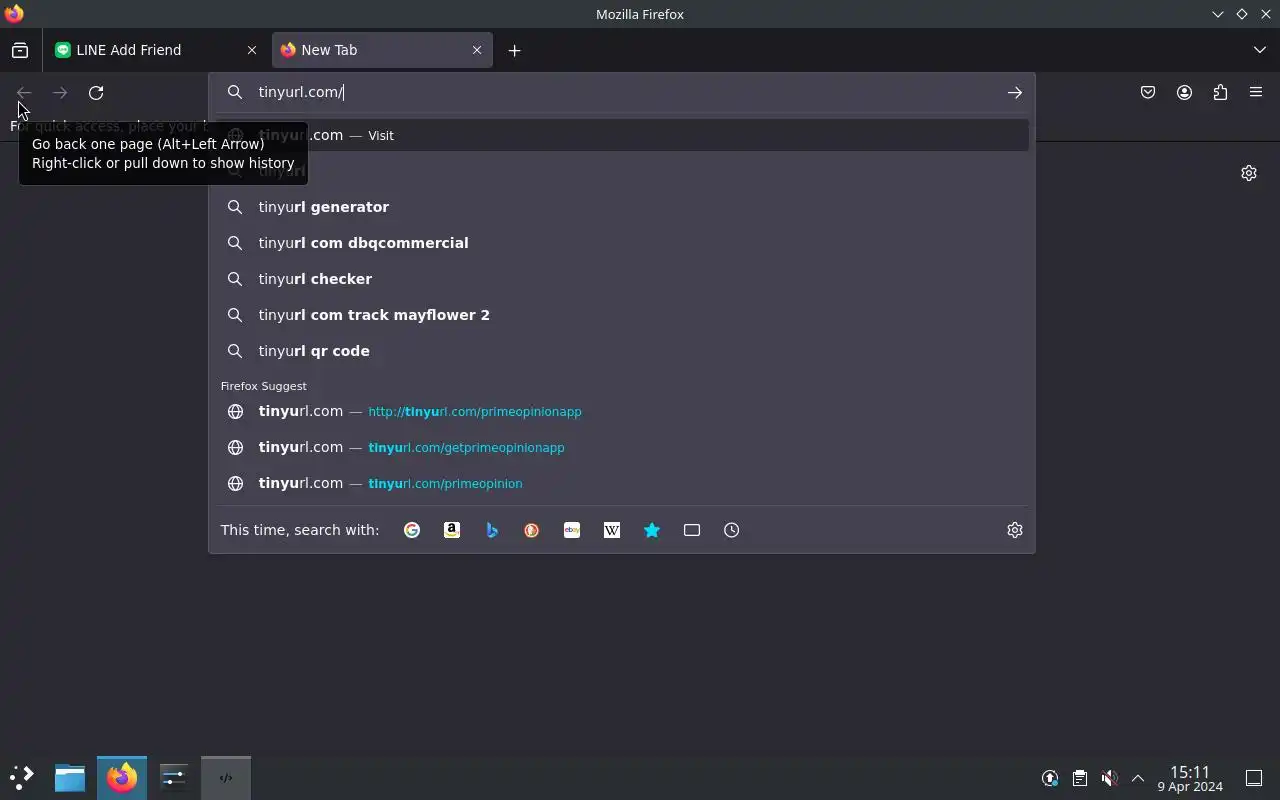The image size is (1280, 800).
Task: Choose the tinyurl generator suggestion
Action: coord(622,207)
